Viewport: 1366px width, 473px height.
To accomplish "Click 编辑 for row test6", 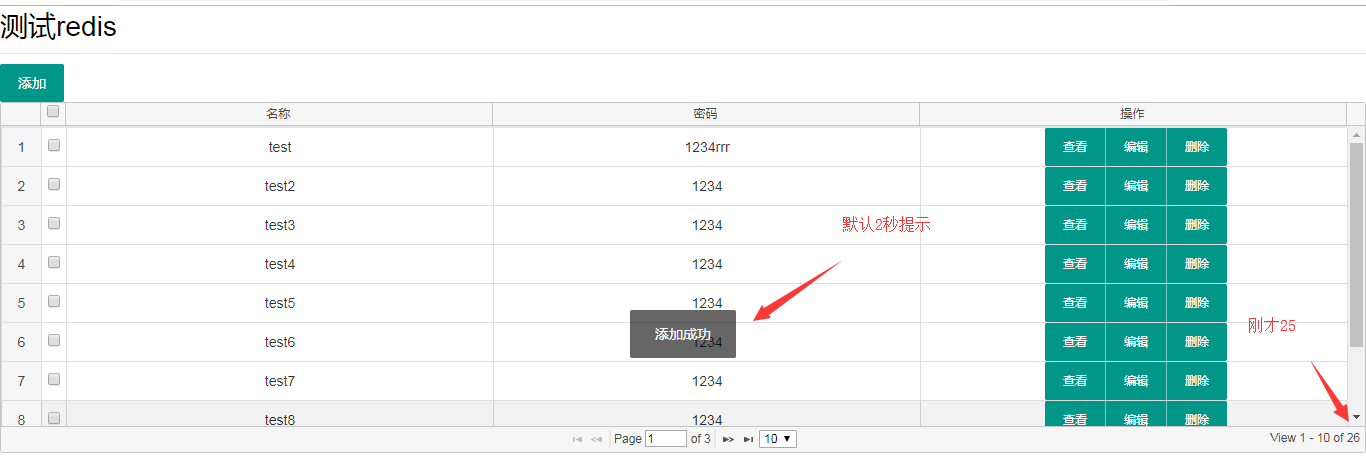I will coord(1136,342).
